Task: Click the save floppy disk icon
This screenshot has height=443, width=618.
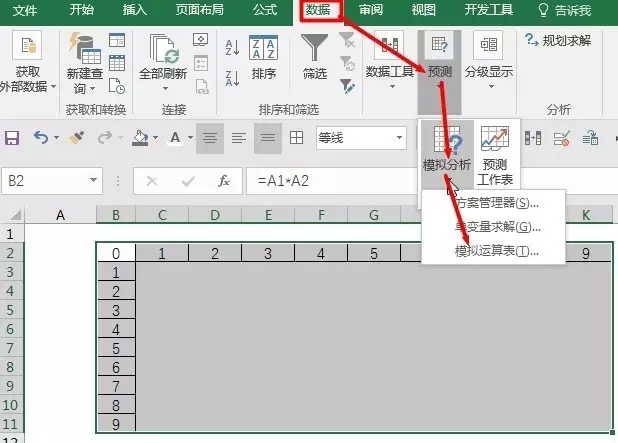Action: point(13,137)
